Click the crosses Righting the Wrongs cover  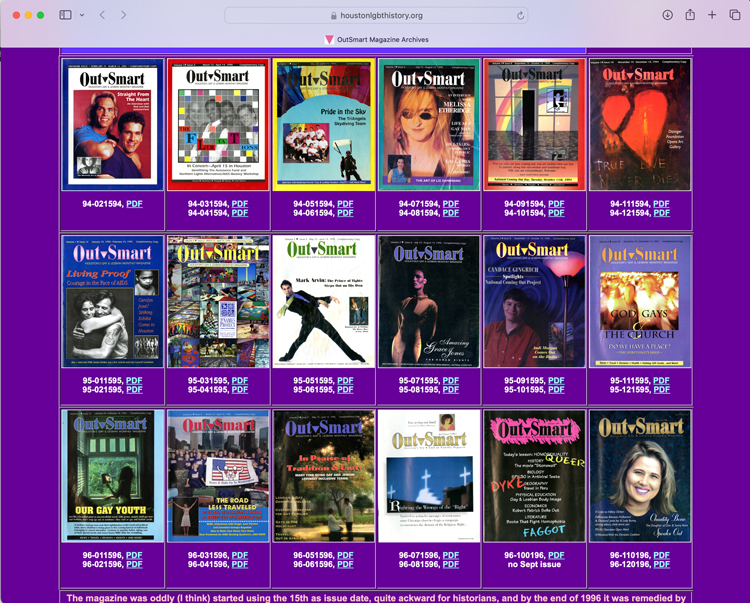tap(429, 476)
